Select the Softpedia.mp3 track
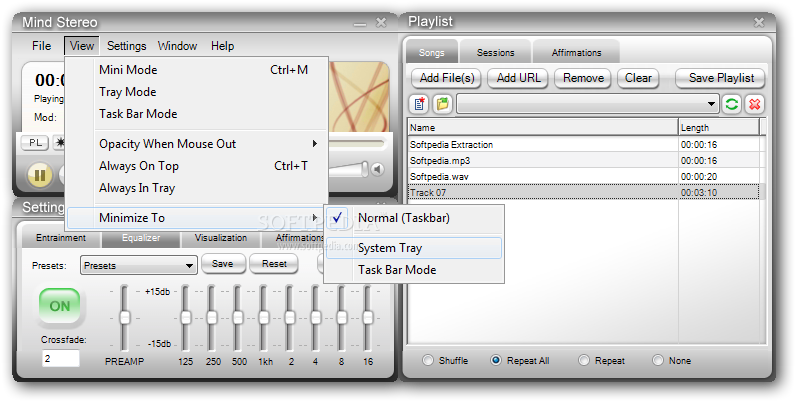The width and height of the screenshot is (796, 402). coord(583,161)
